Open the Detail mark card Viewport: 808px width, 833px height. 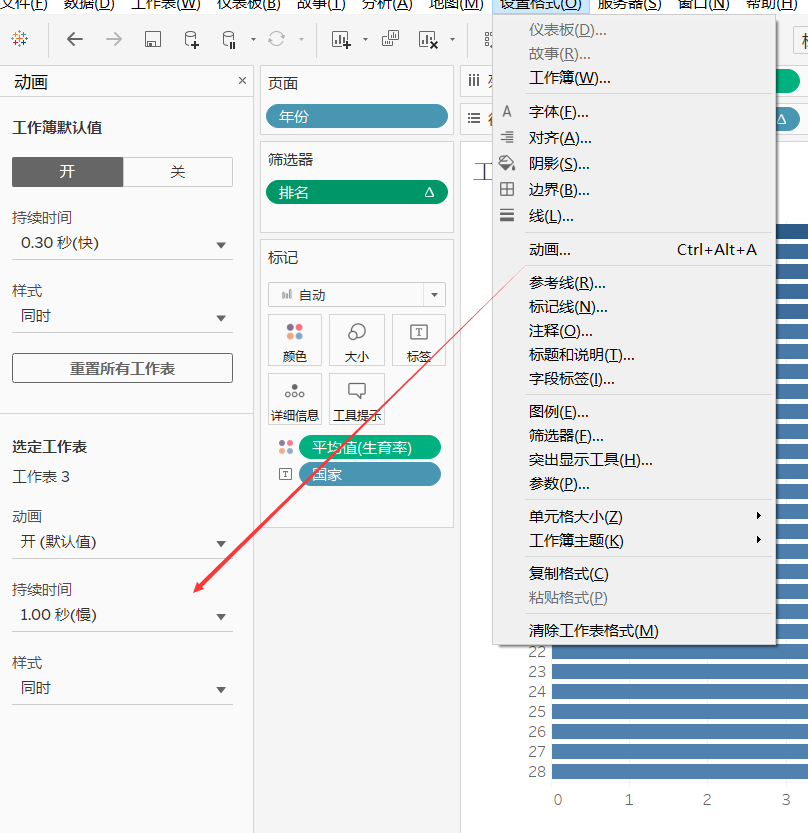295,398
